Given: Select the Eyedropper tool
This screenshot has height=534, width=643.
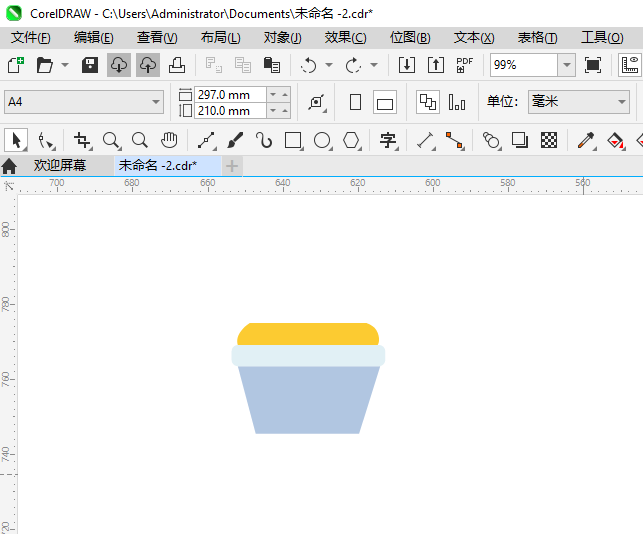Looking at the screenshot, I should [586, 141].
